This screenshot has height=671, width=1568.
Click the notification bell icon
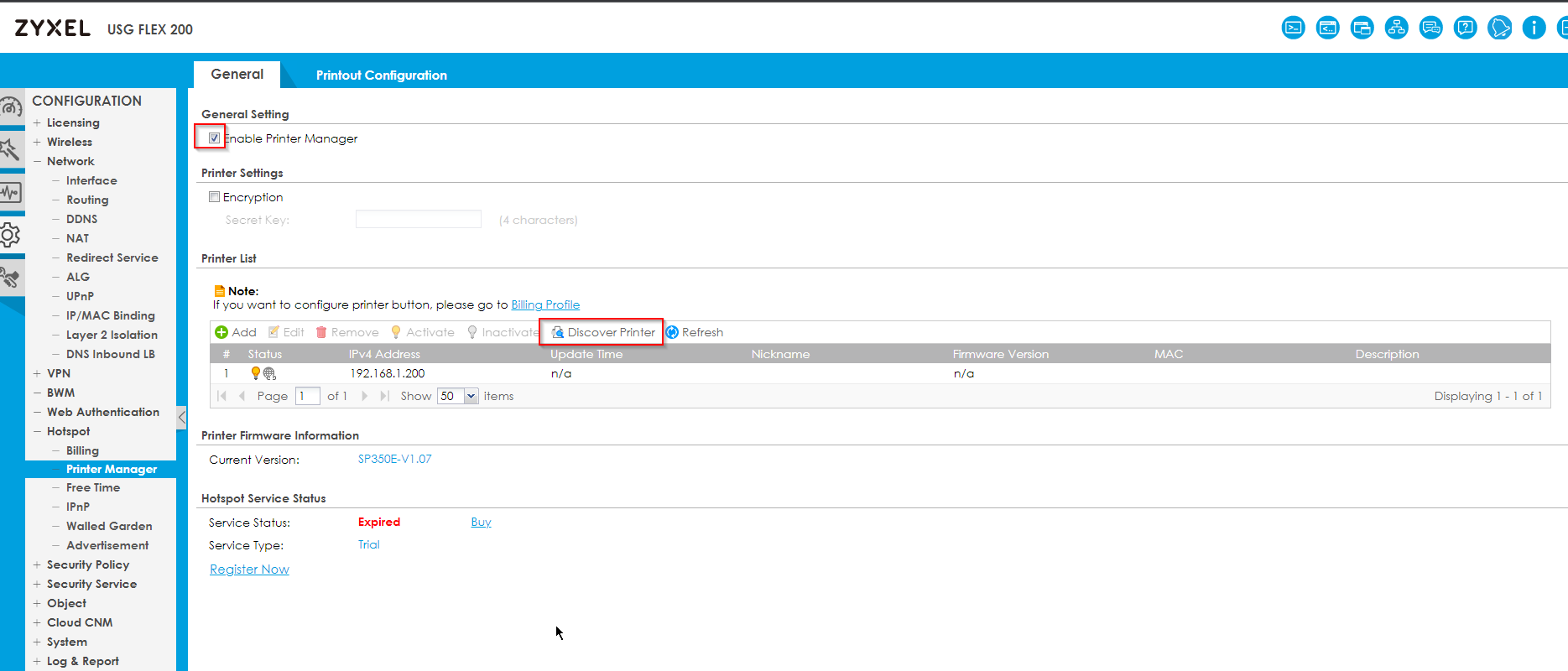[1499, 29]
